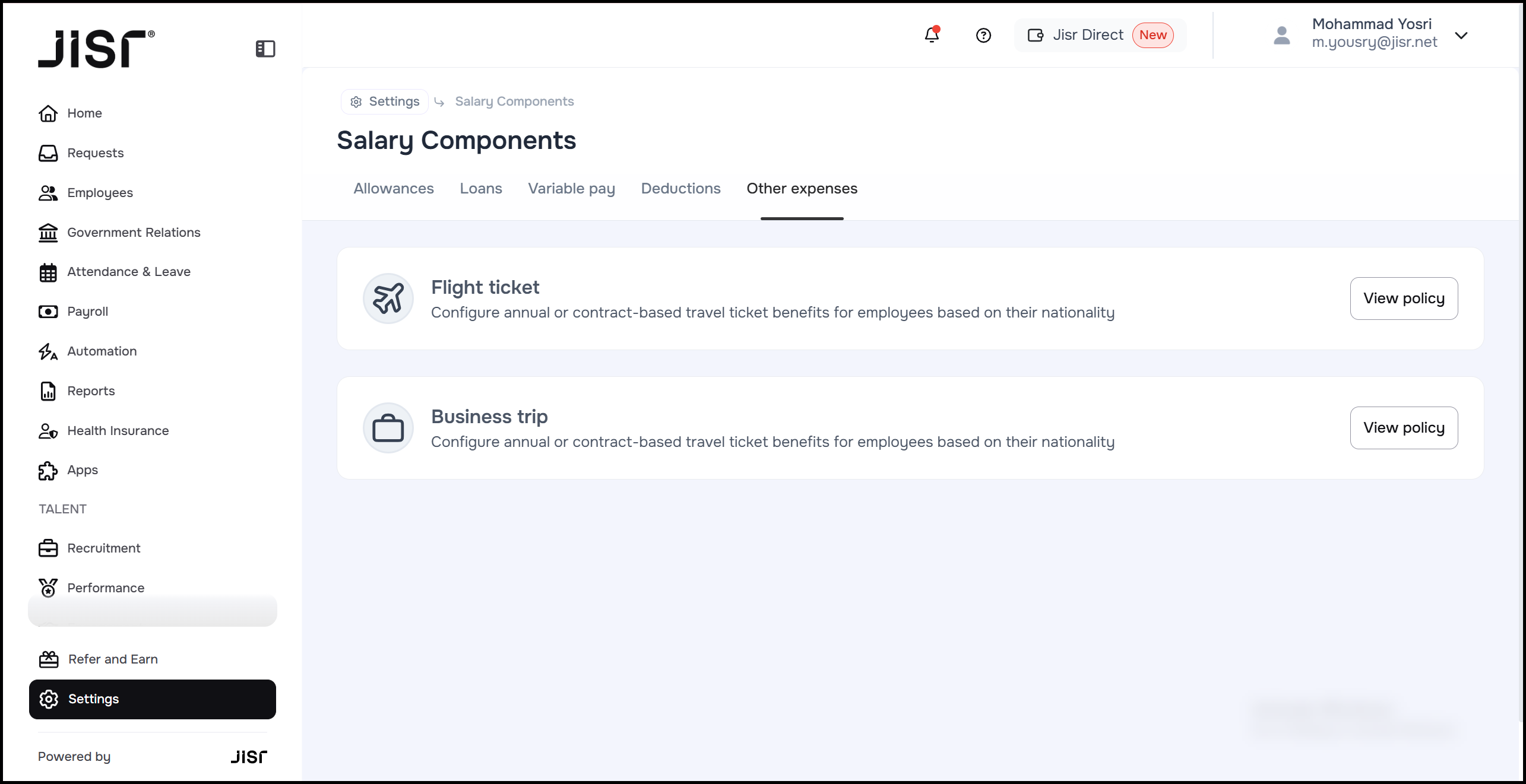Collapse the sidebar panel toggle icon
The image size is (1526, 784).
point(265,49)
